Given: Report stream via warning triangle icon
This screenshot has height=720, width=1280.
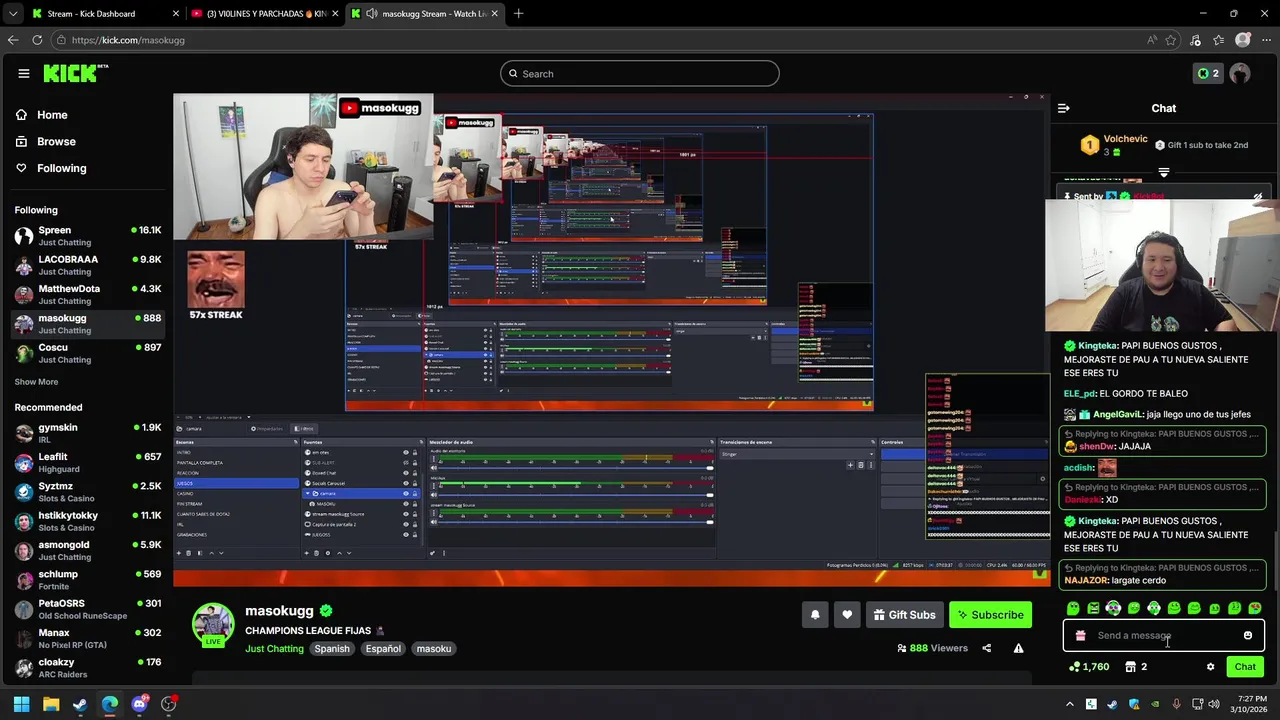Looking at the screenshot, I should click(x=1018, y=648).
